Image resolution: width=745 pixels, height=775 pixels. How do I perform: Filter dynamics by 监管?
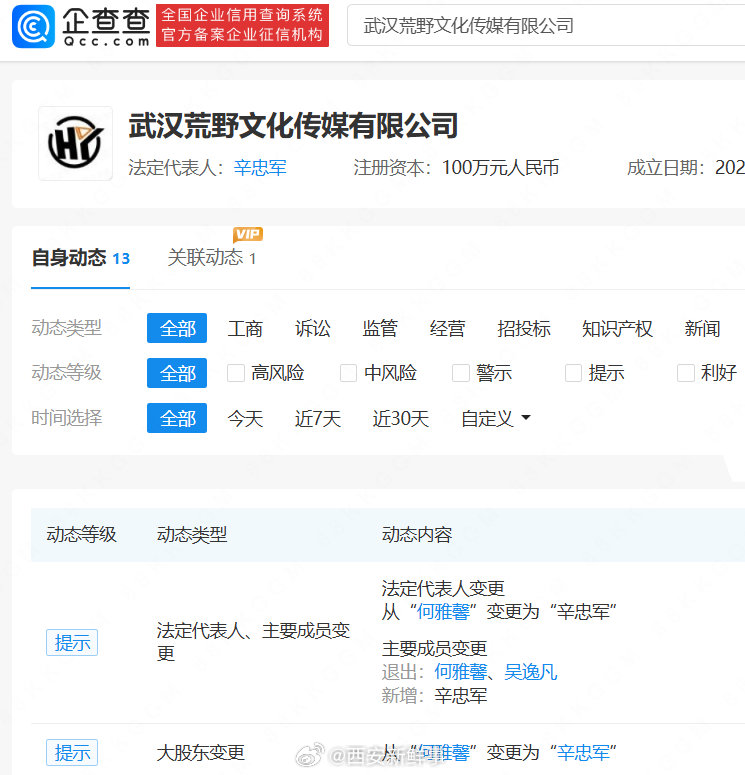[380, 328]
